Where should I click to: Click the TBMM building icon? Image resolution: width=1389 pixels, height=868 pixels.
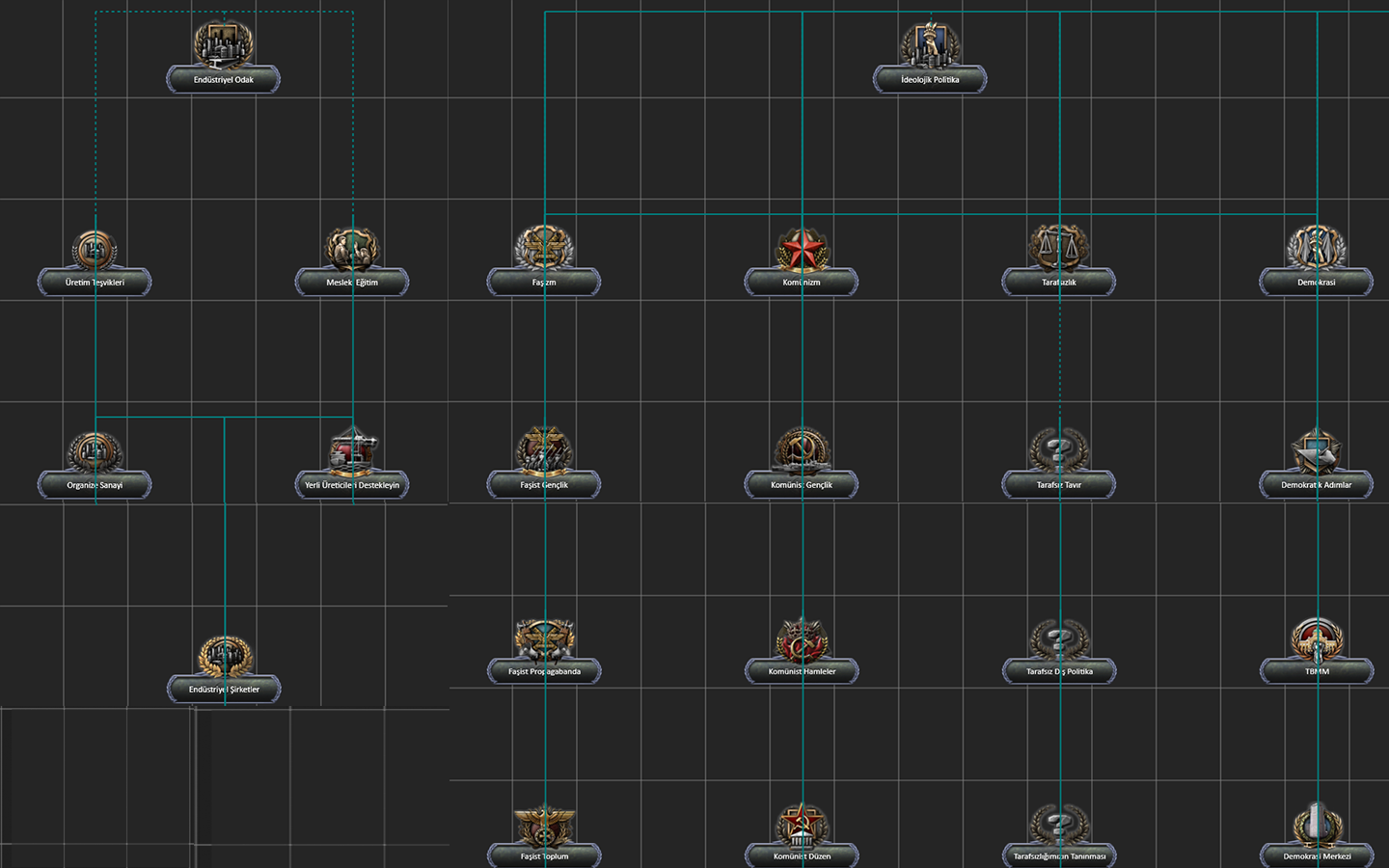[1317, 637]
